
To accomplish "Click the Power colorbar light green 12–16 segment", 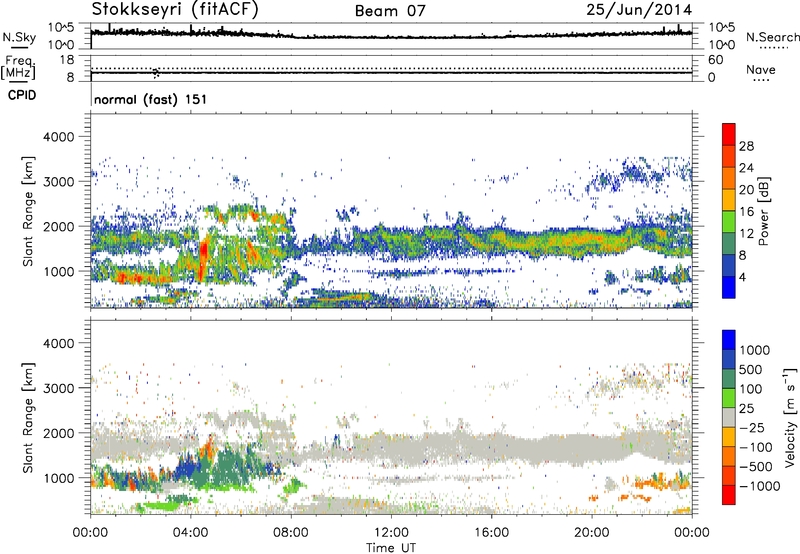I will 729,222.
